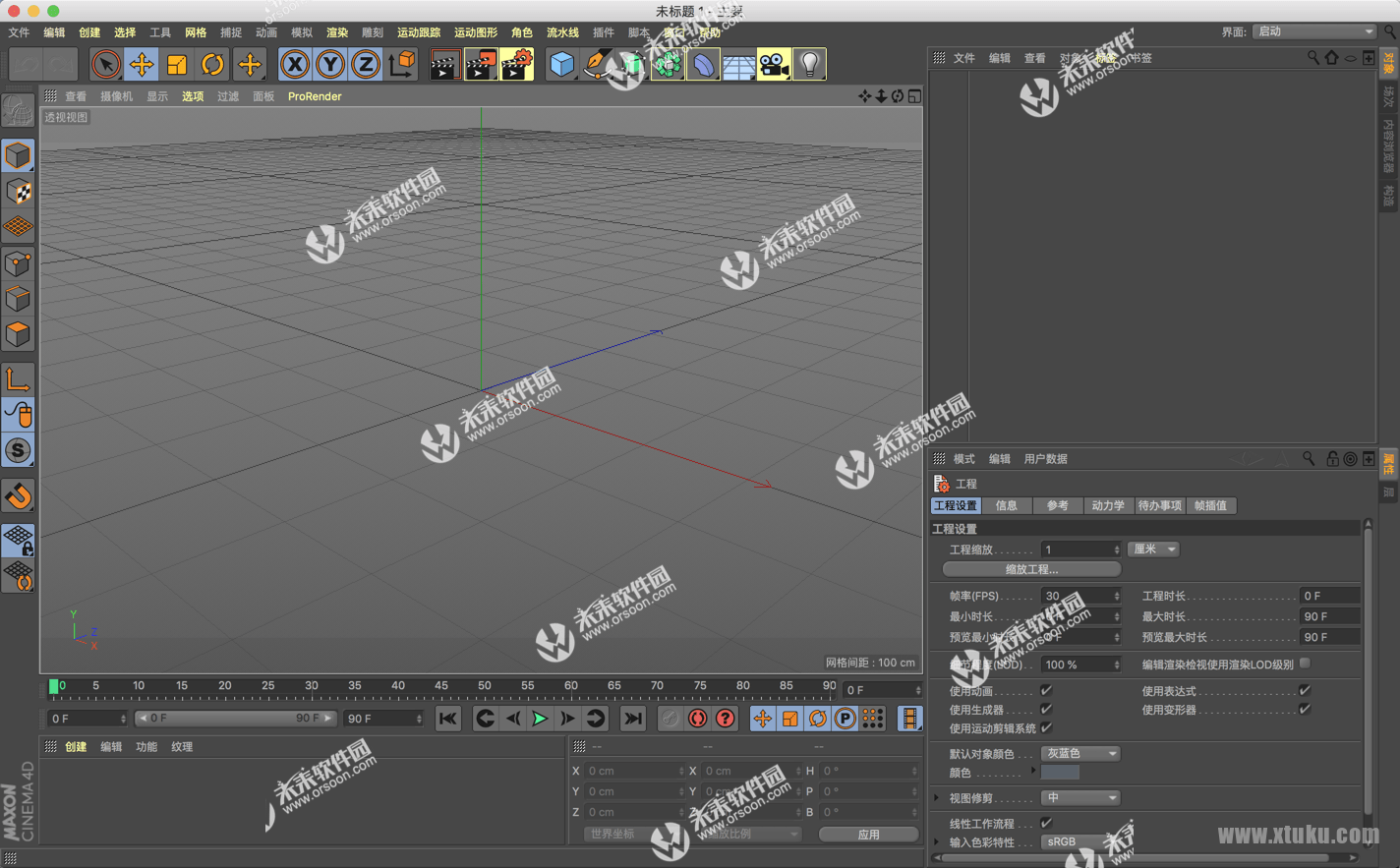Viewport: 1400px width, 868px height.
Task: Expand the 视图修剪 disclosure triangle
Action: click(x=937, y=798)
